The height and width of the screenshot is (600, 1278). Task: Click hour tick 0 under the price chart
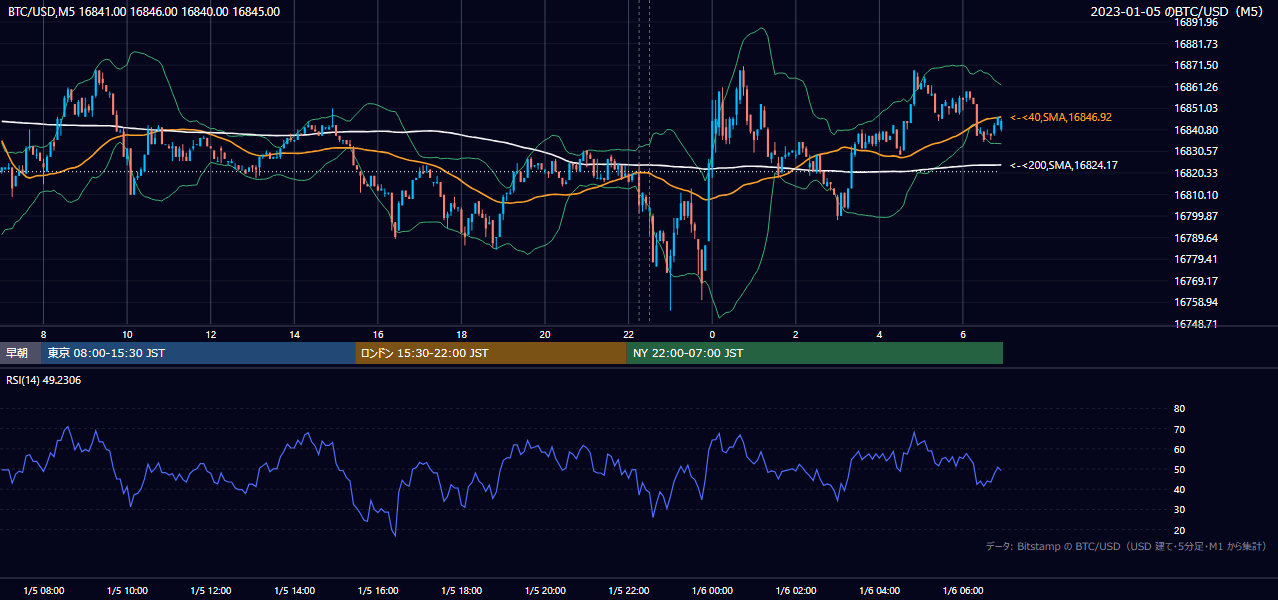point(712,334)
